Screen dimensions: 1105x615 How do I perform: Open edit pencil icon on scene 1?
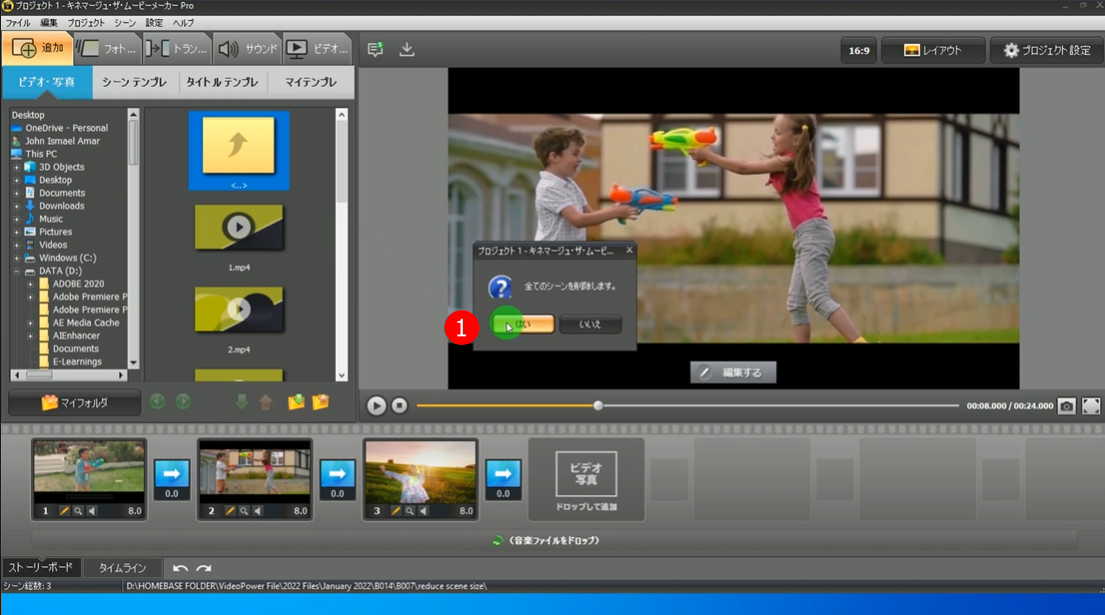64,511
